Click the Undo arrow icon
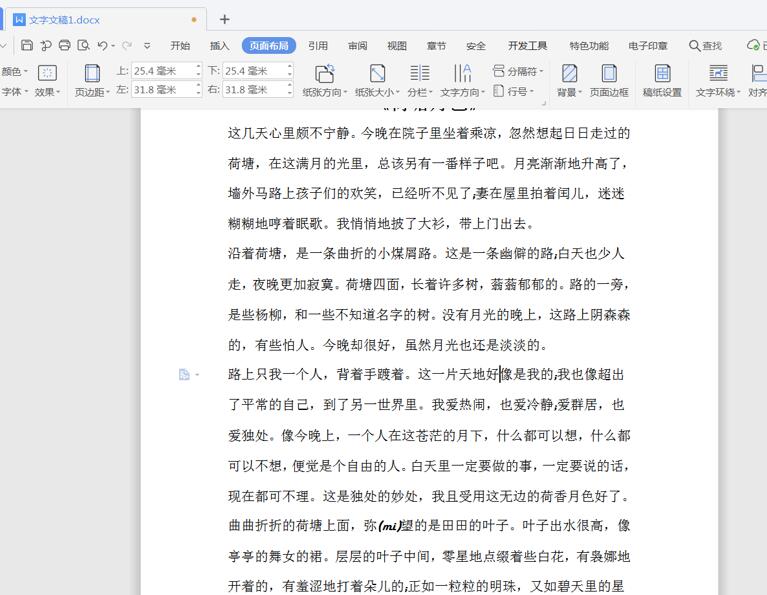 [102, 46]
